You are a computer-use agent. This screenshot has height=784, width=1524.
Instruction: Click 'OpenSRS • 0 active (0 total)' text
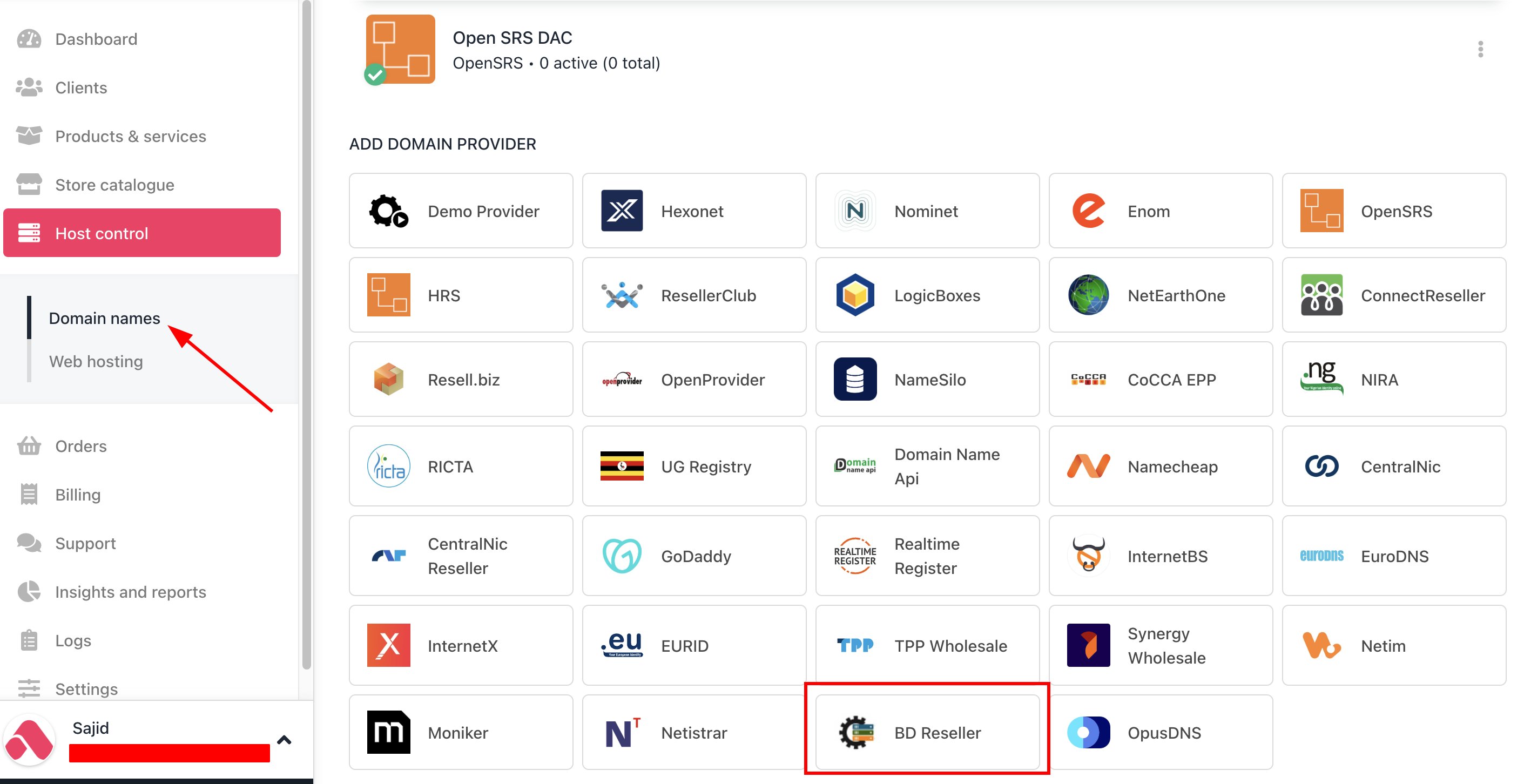[x=556, y=63]
